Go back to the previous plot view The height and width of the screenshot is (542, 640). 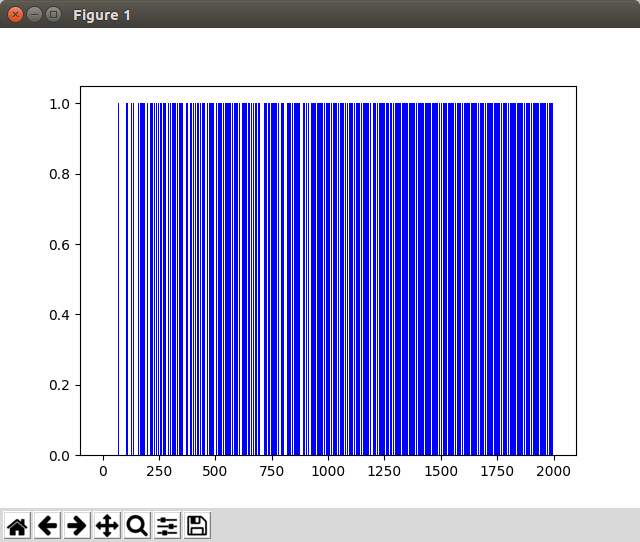(x=47, y=525)
